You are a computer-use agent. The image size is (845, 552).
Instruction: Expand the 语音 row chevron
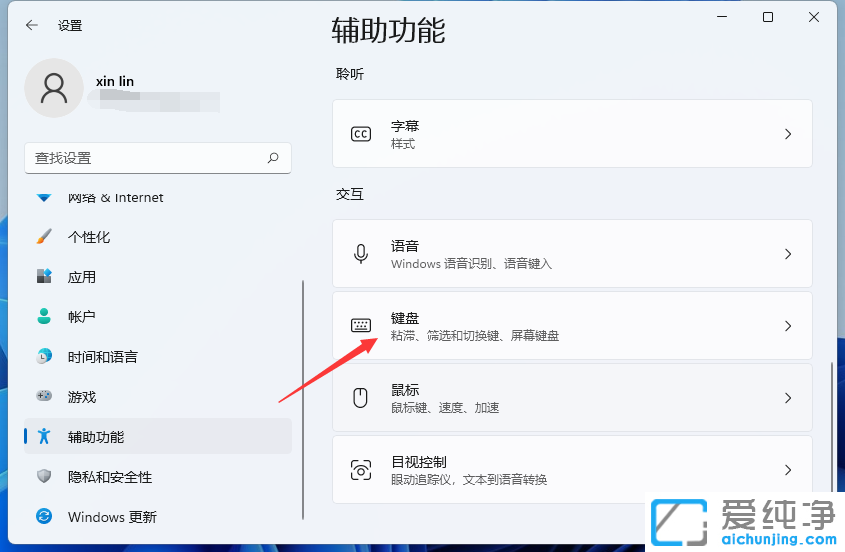788,253
